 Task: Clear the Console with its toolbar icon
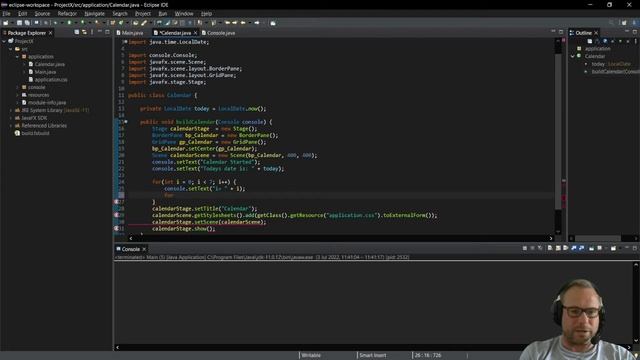pyautogui.click(x=550, y=248)
